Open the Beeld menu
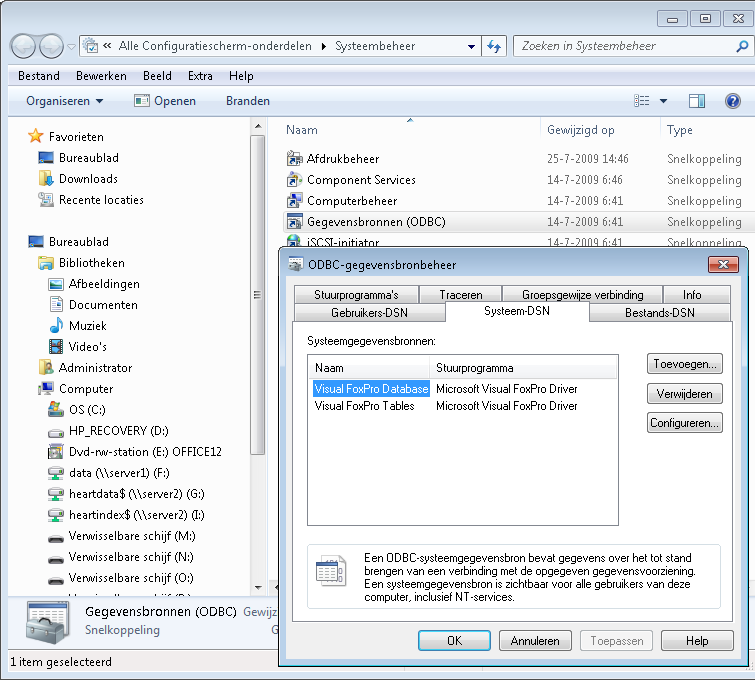The image size is (755, 680). click(x=157, y=76)
